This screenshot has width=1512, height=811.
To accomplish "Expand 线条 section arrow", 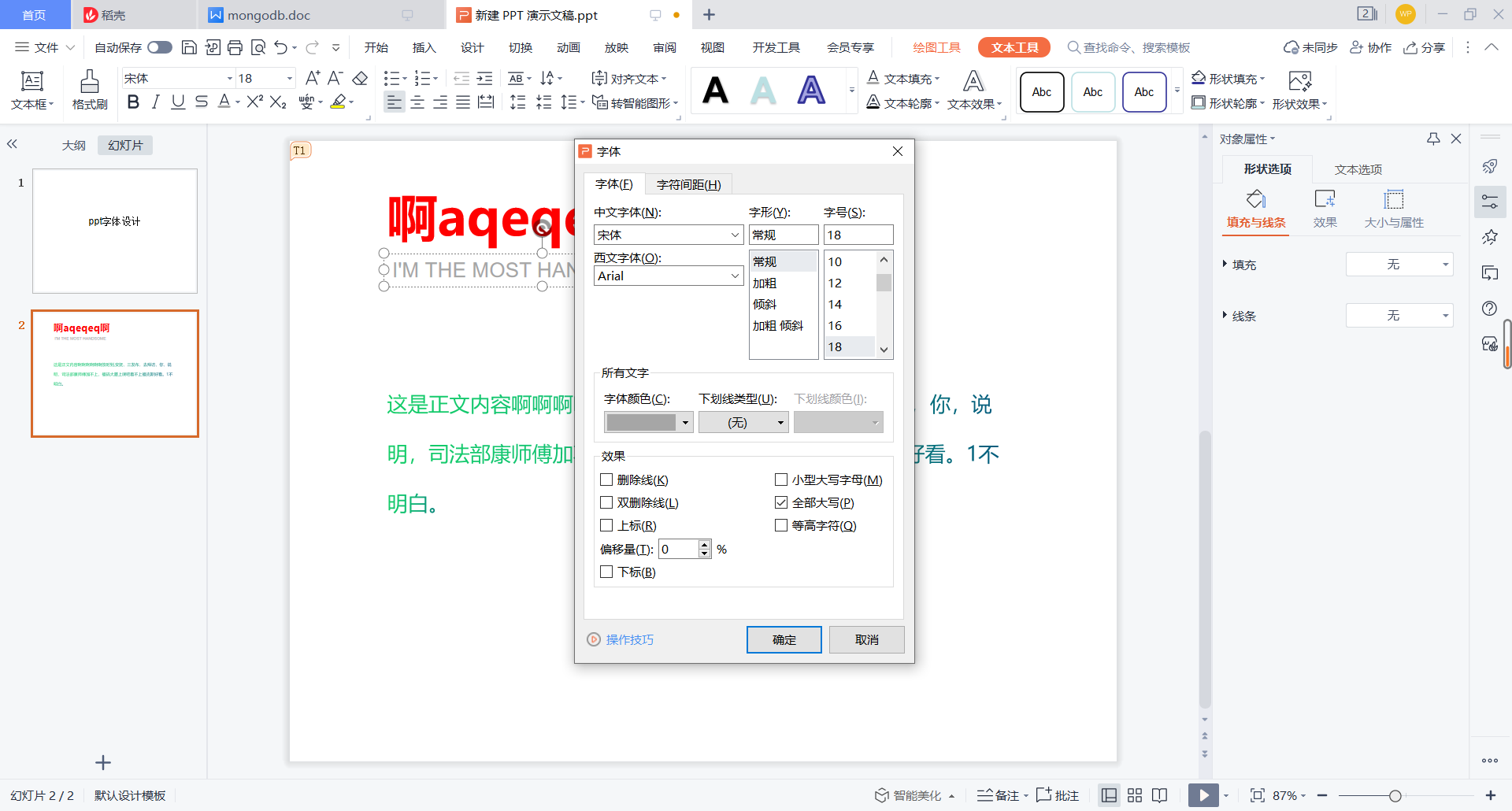I will 1225,315.
